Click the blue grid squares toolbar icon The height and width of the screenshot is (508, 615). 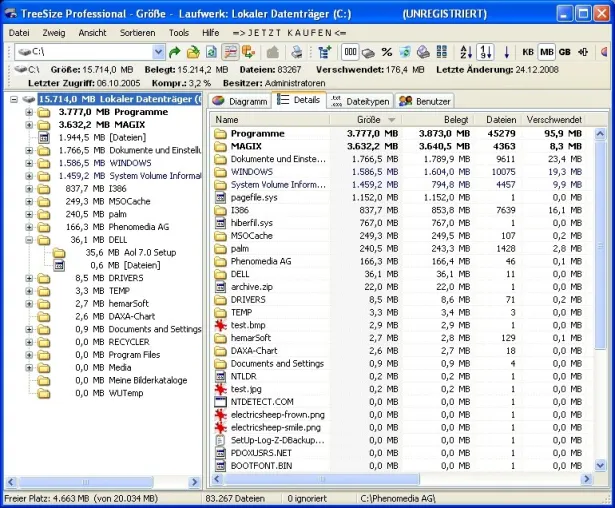442,52
